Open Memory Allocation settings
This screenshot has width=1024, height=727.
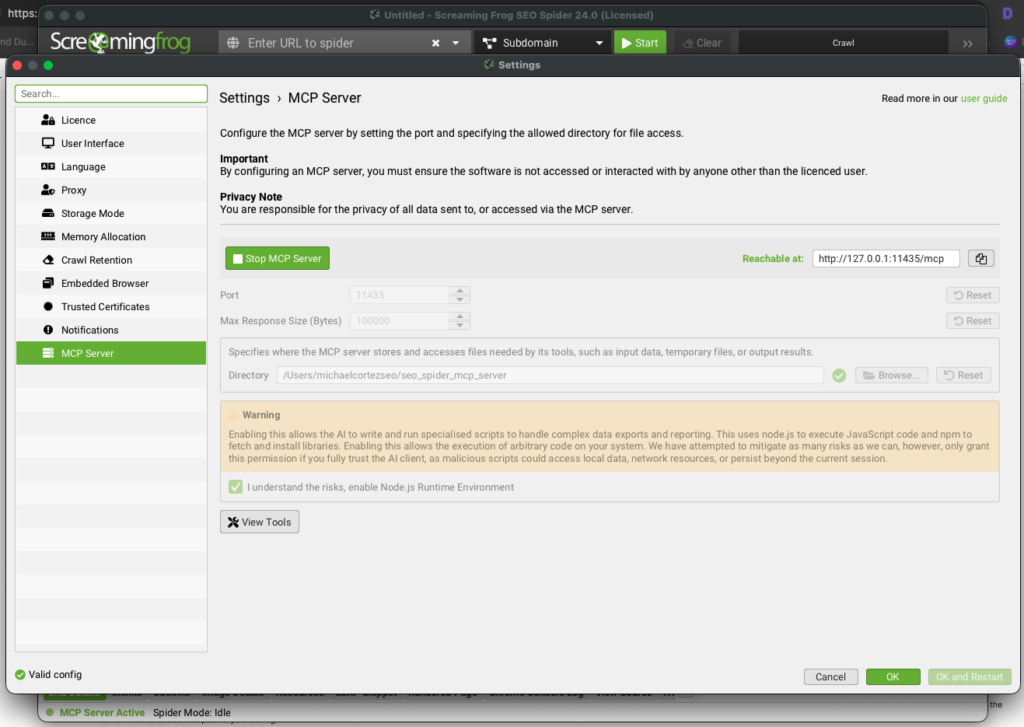coord(111,236)
